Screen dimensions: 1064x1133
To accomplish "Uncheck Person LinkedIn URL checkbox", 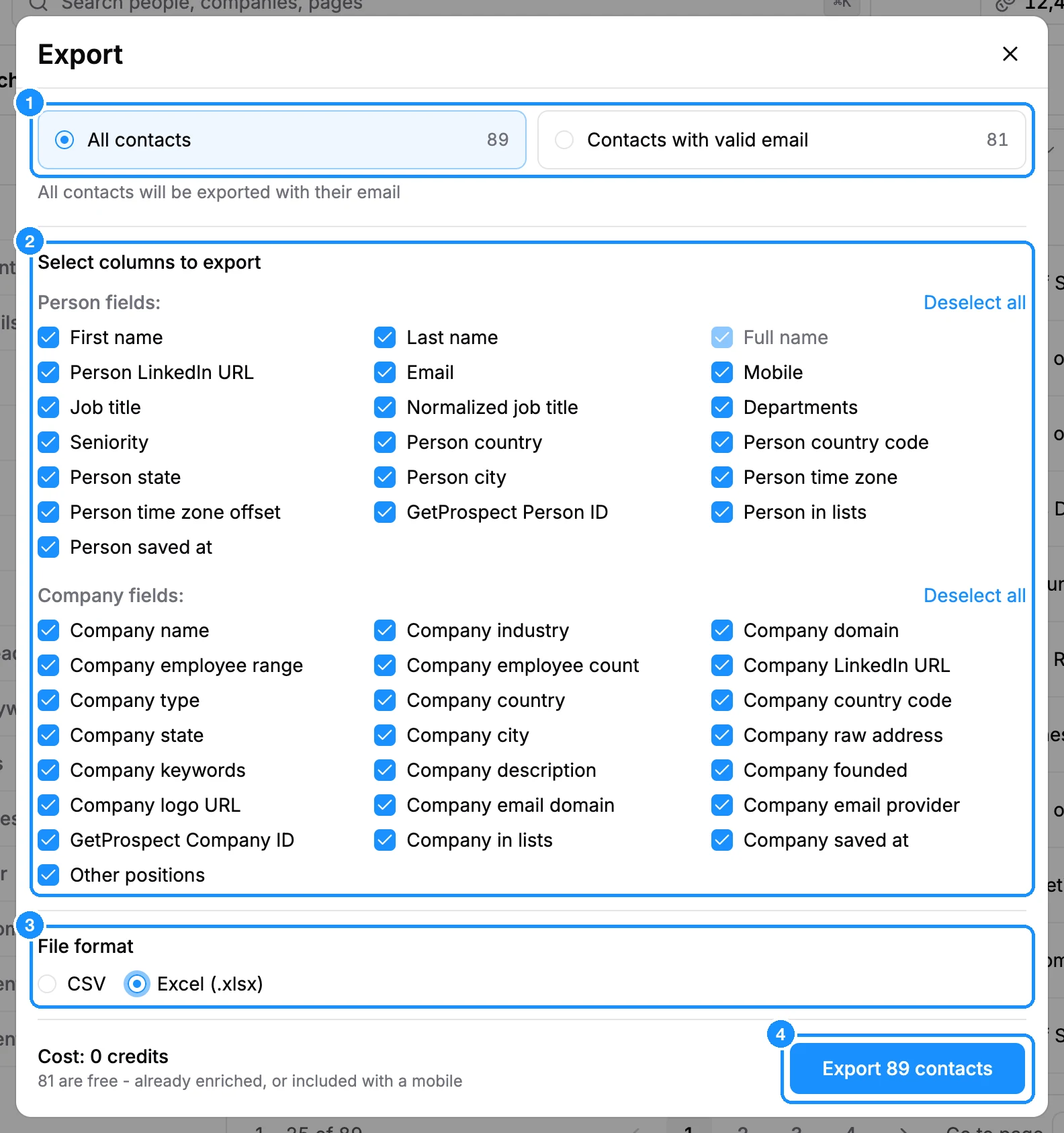I will click(49, 372).
